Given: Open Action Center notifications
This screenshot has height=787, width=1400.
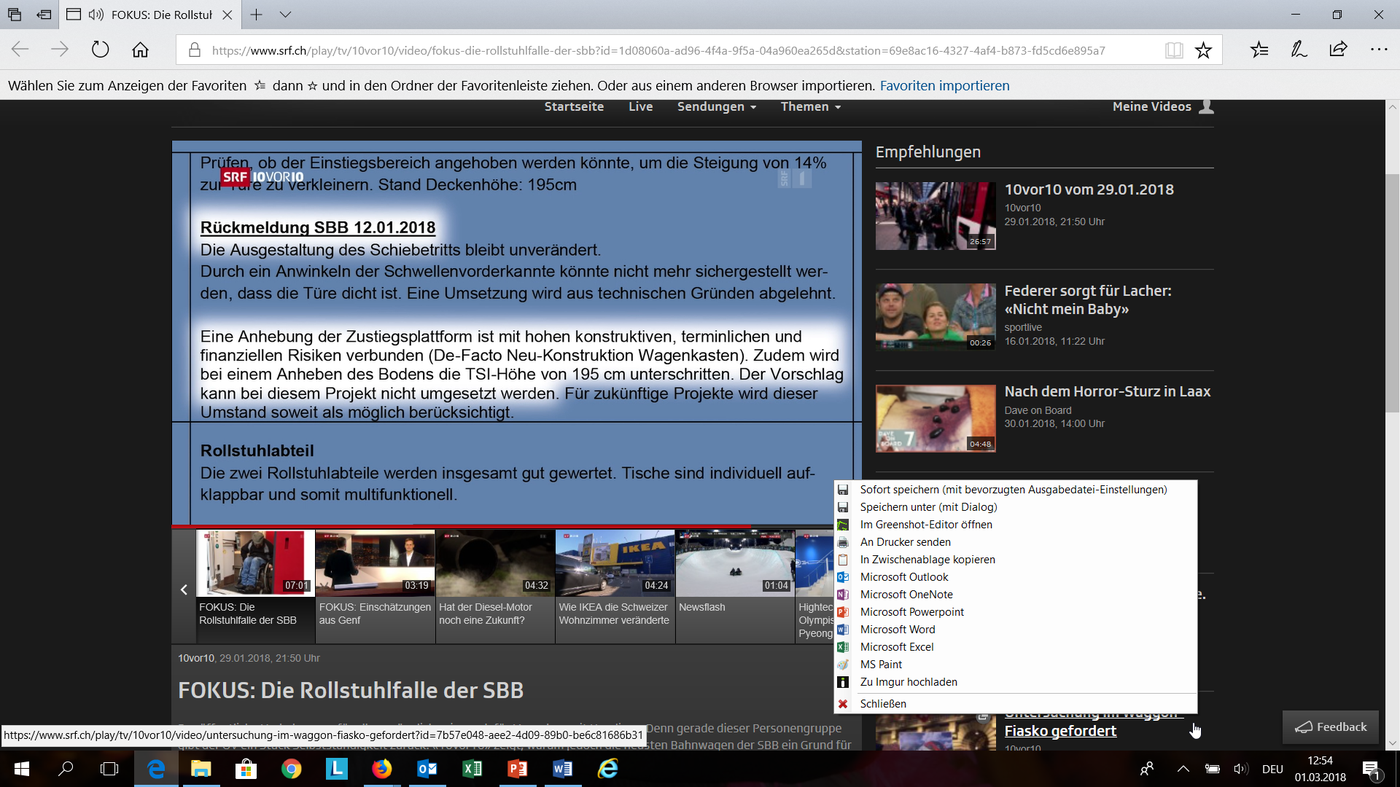Looking at the screenshot, I should [1371, 769].
